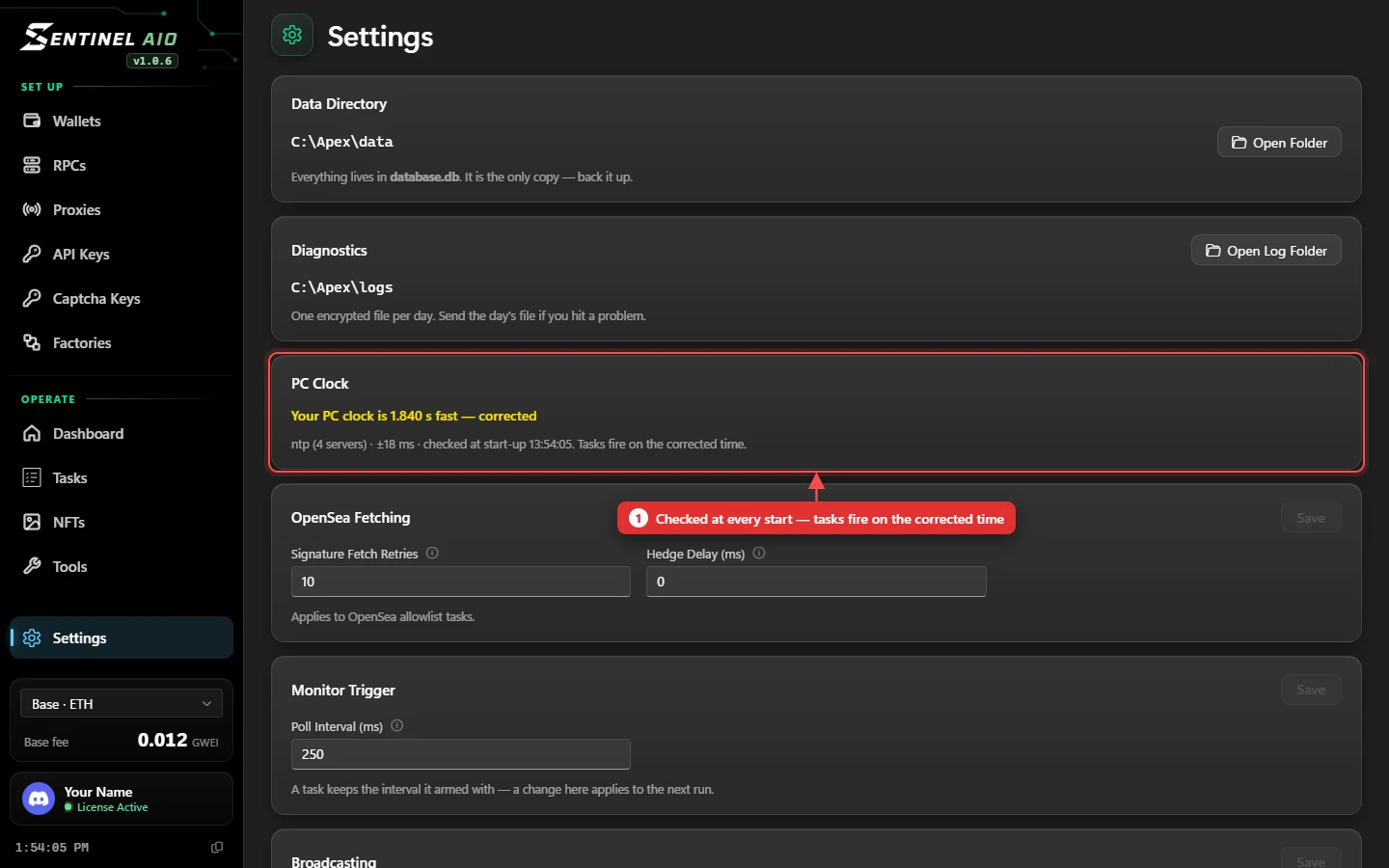Viewport: 1389px width, 868px height.
Task: Go to Dashboard via the home icon
Action: click(x=32, y=433)
